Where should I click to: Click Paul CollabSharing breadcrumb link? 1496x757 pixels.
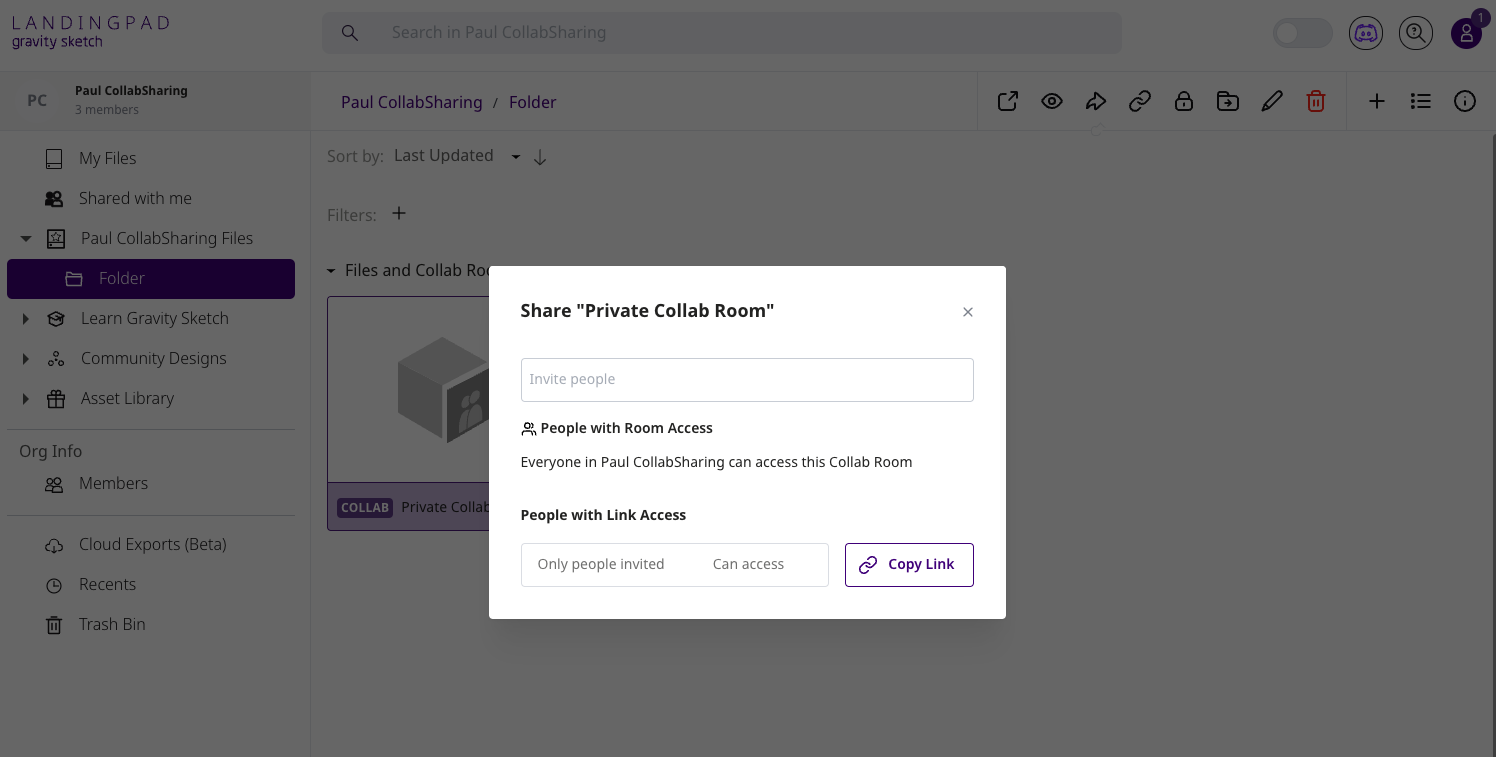point(412,102)
